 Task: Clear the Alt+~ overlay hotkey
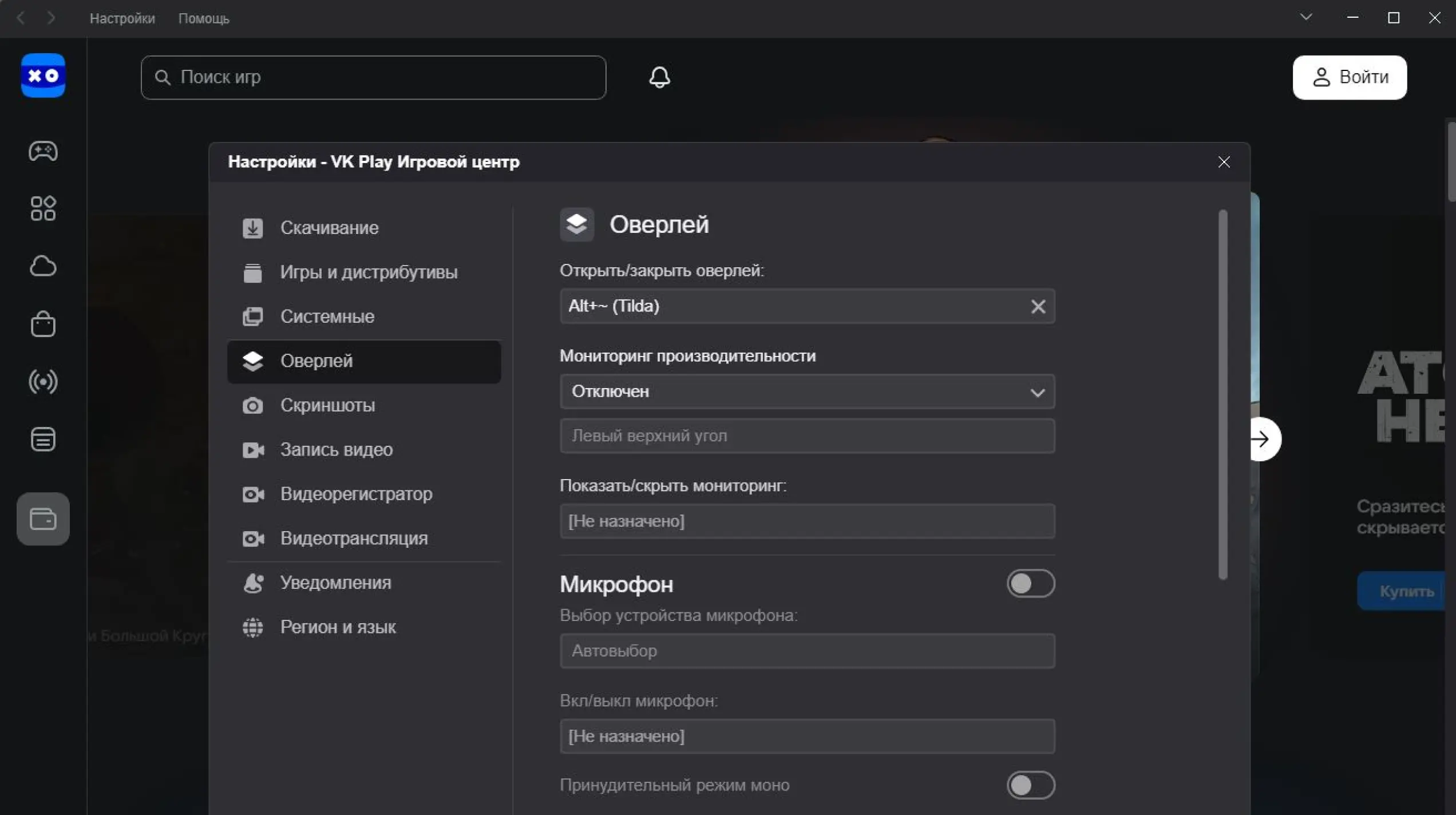point(1038,307)
